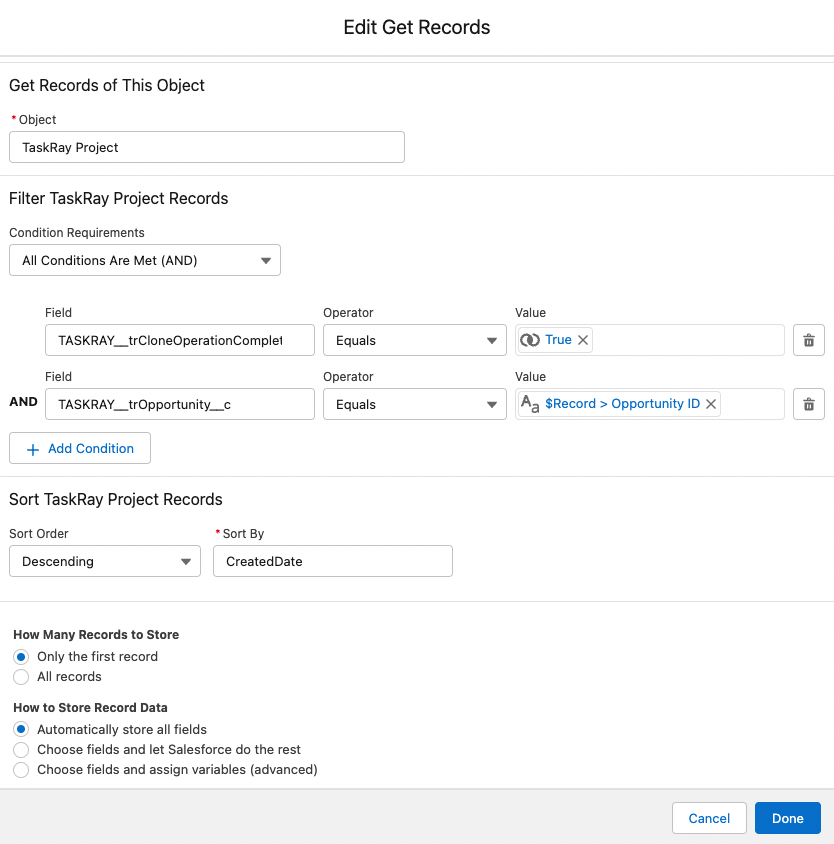
Task: Delete the TASKRAY__trCloneOperationComplete condition row
Action: click(809, 340)
